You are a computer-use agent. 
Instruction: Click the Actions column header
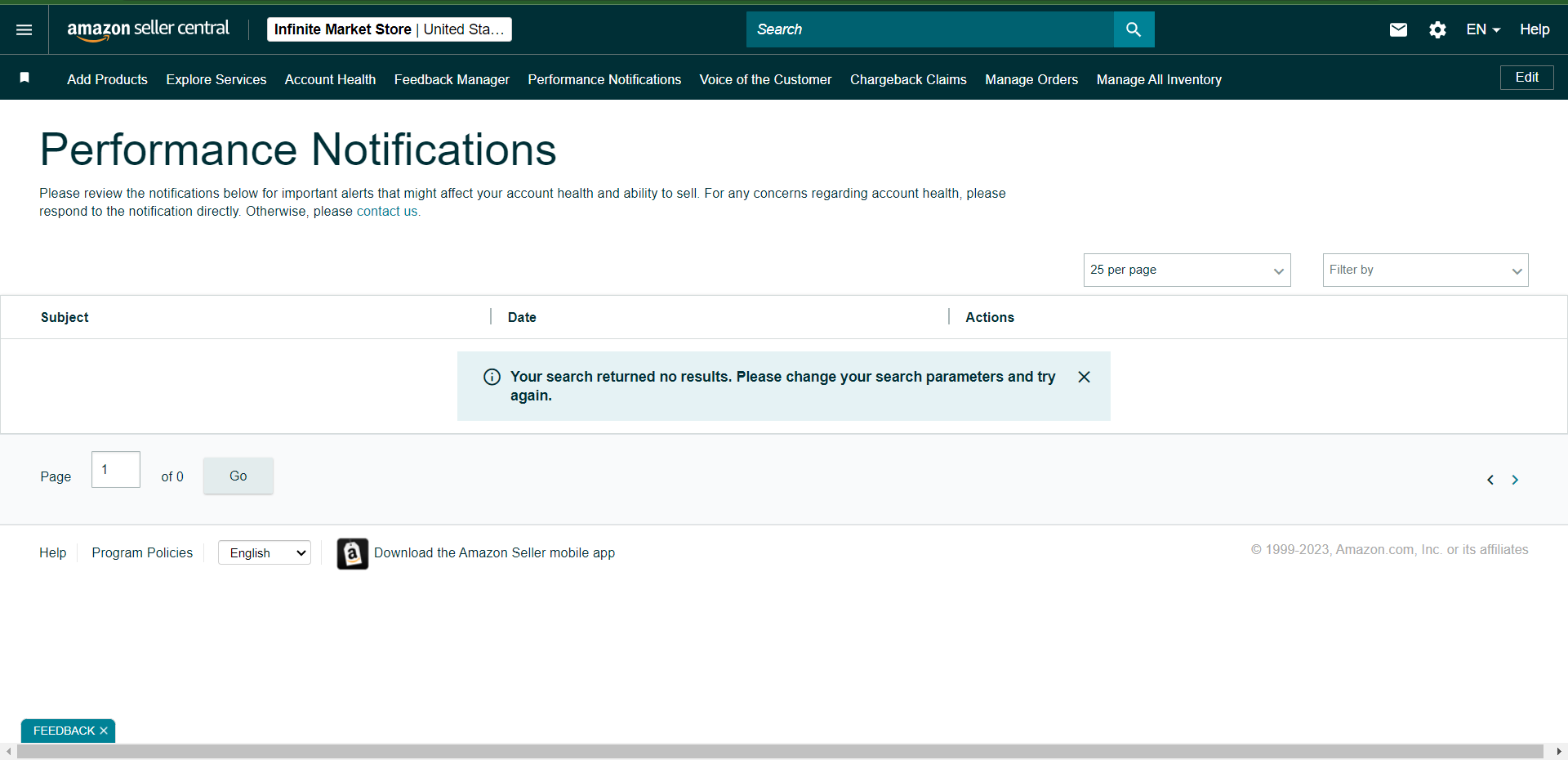(x=990, y=317)
